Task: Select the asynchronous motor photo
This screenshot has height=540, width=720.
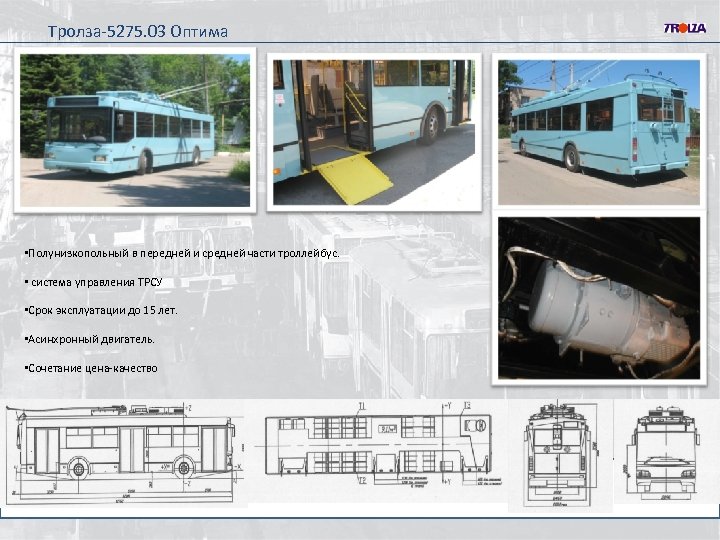Action: (599, 298)
